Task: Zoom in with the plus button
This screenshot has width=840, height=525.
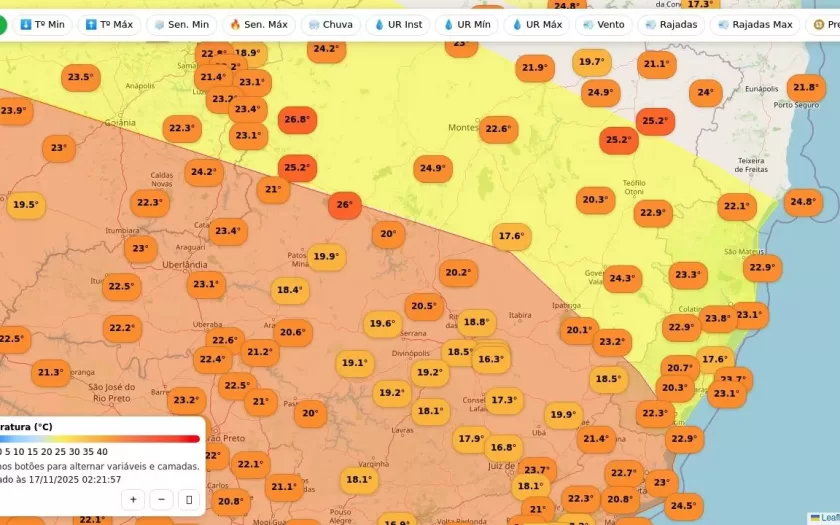Action: (133, 499)
